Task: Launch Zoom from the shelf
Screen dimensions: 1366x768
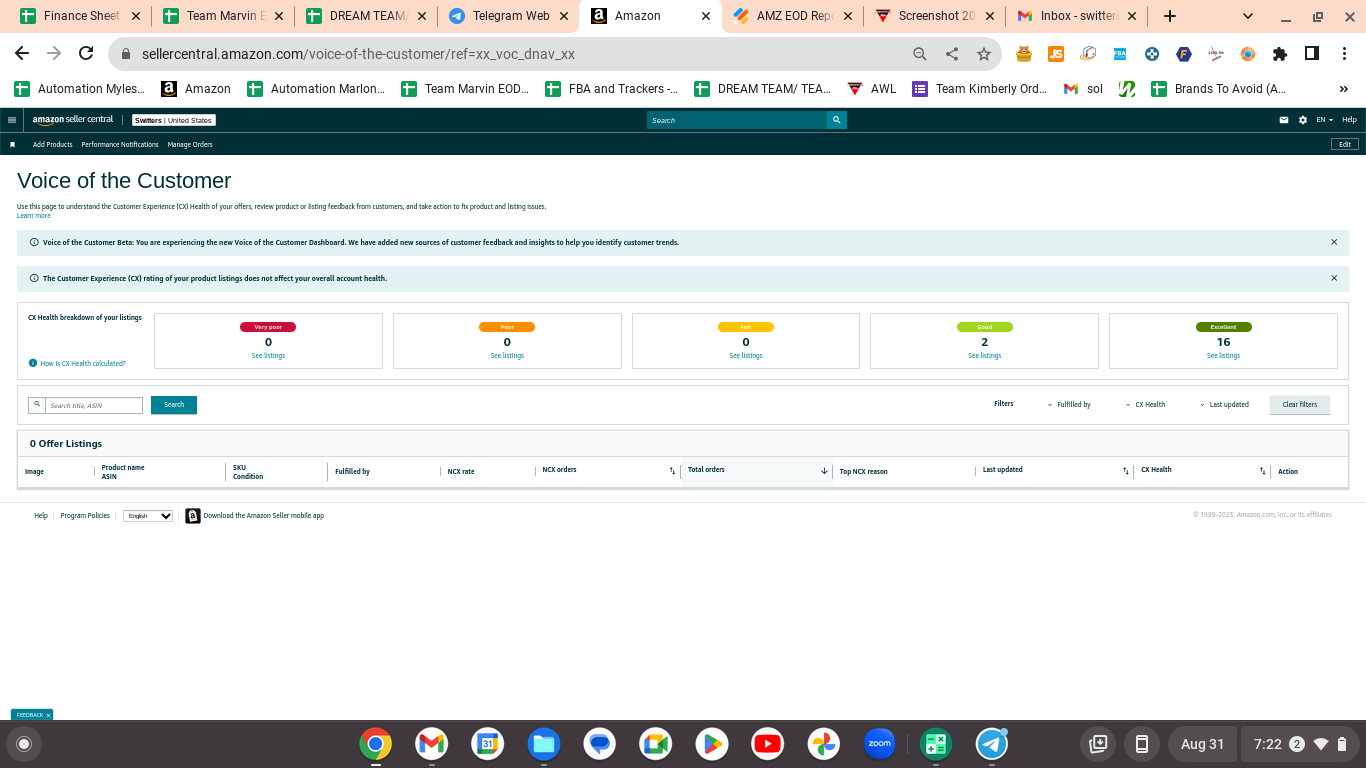Action: tap(880, 744)
